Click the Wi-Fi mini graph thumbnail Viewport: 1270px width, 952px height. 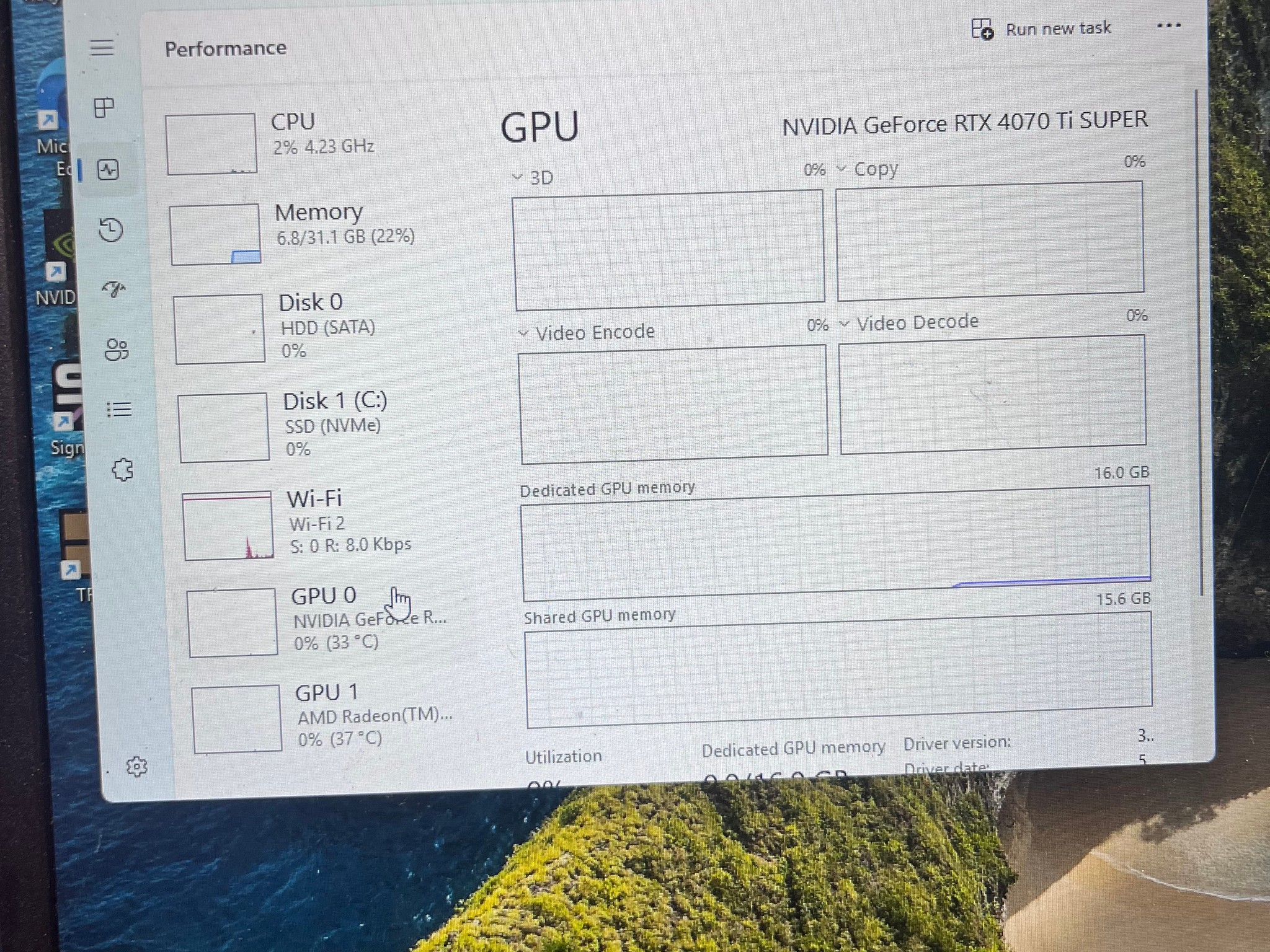click(x=228, y=526)
